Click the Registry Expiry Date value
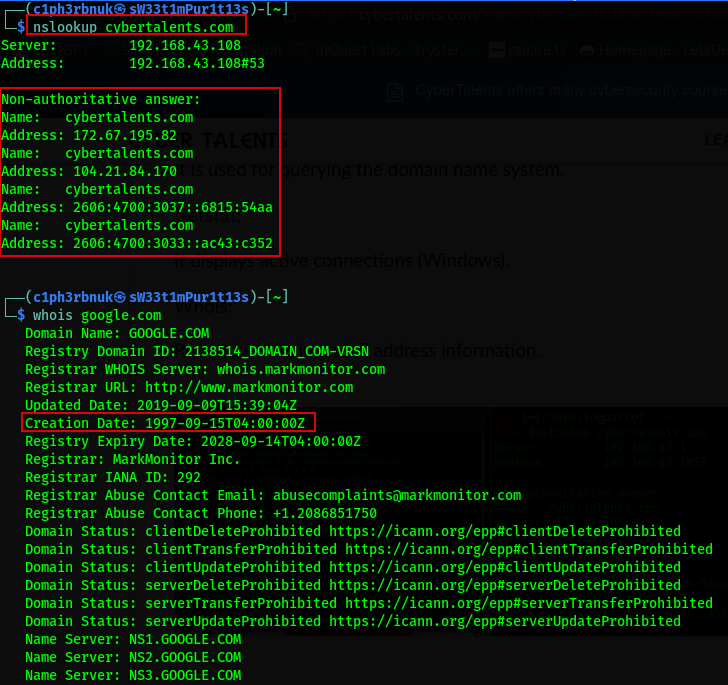Screen dimensions: 728x685 281,441
